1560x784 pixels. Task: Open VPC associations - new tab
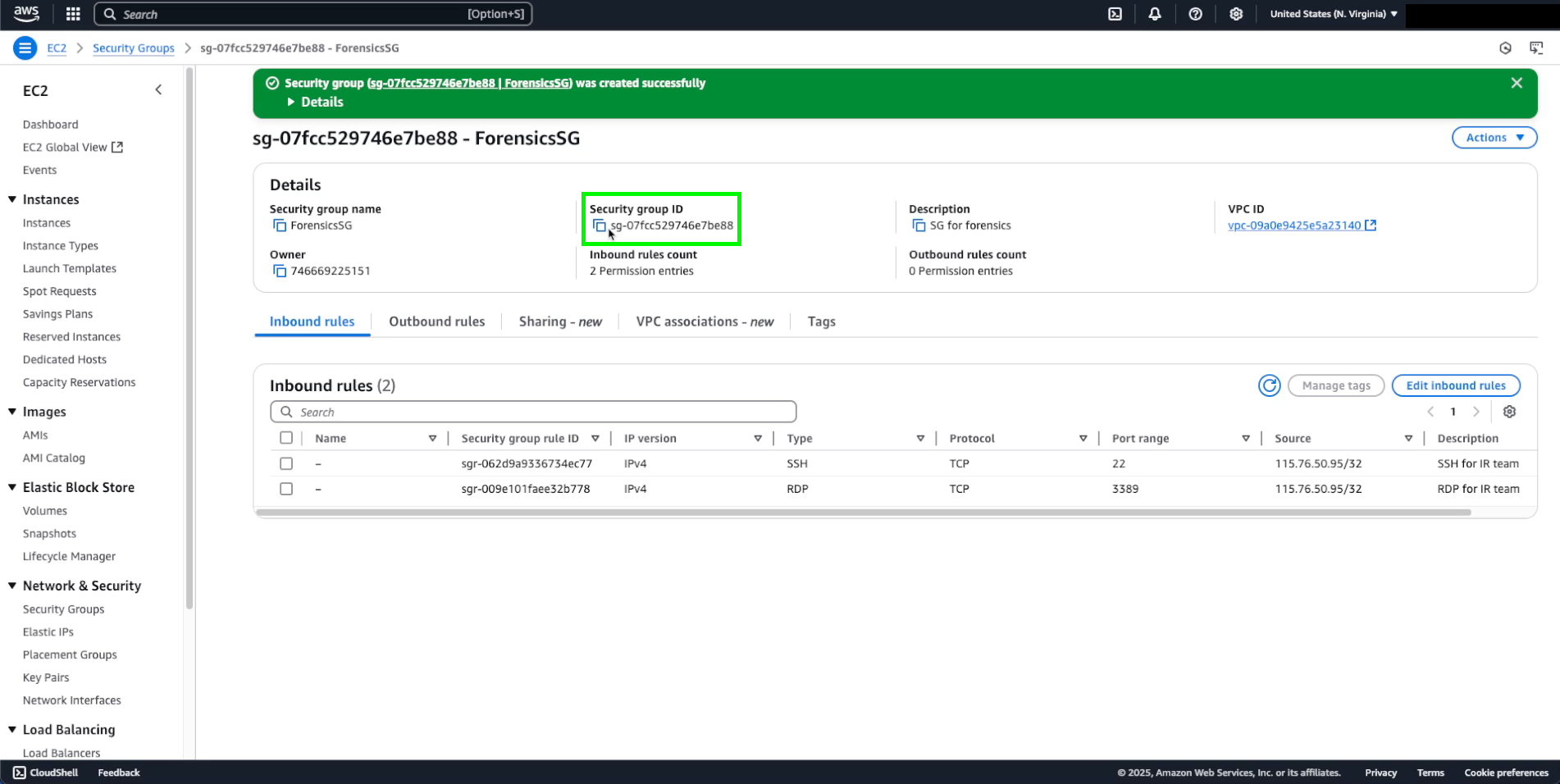705,321
